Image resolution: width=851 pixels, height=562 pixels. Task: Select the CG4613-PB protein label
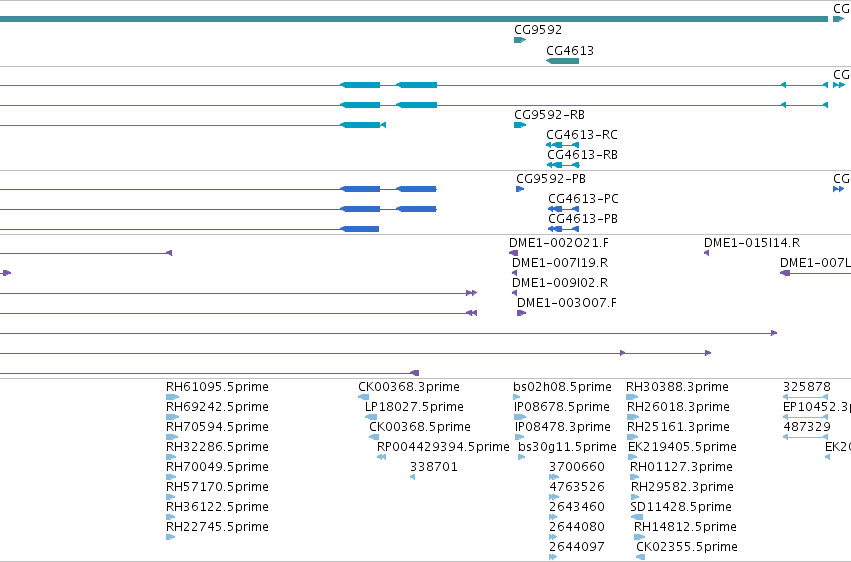[583, 219]
